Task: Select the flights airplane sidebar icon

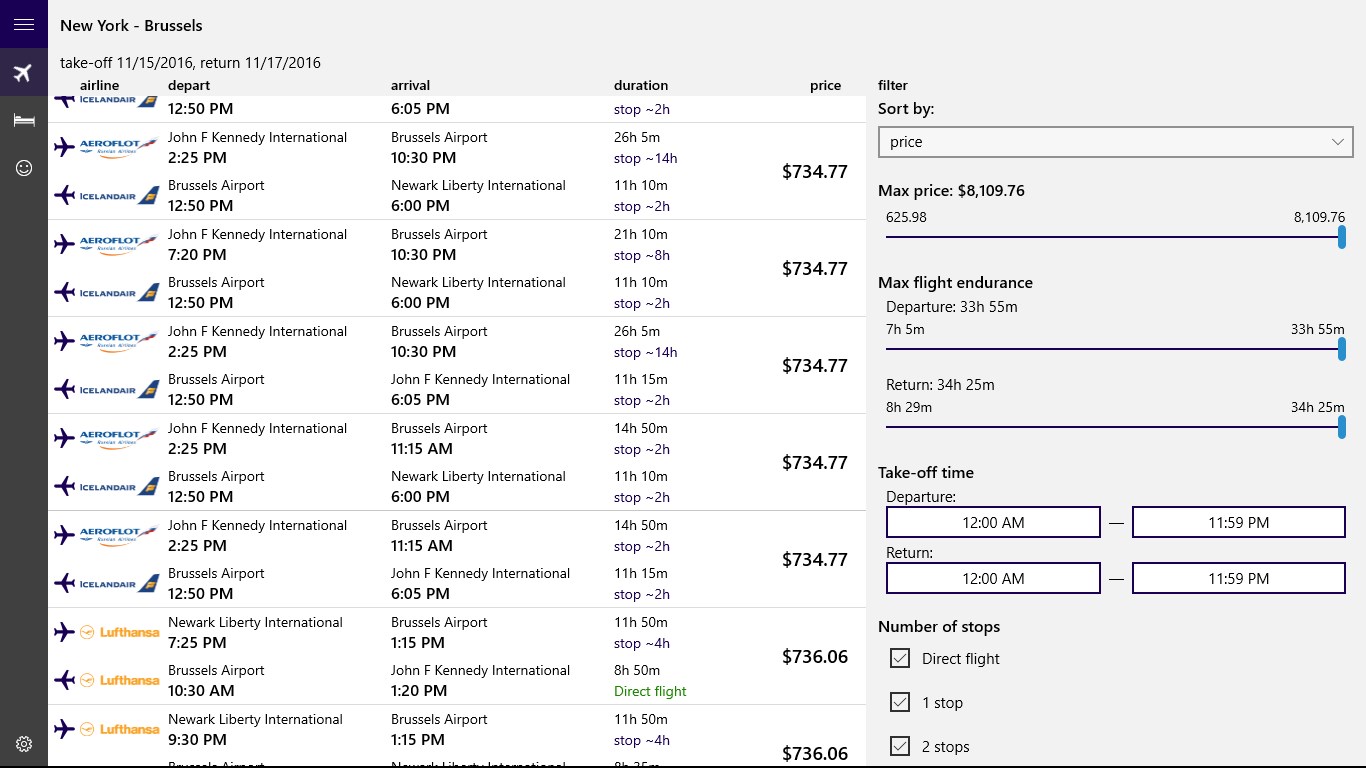Action: coord(24,73)
